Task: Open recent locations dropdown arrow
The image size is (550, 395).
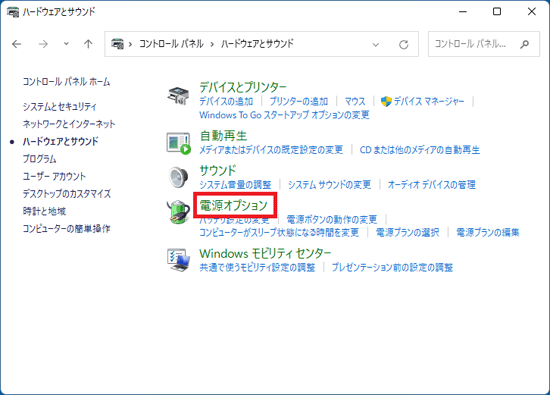Action: tap(66, 44)
